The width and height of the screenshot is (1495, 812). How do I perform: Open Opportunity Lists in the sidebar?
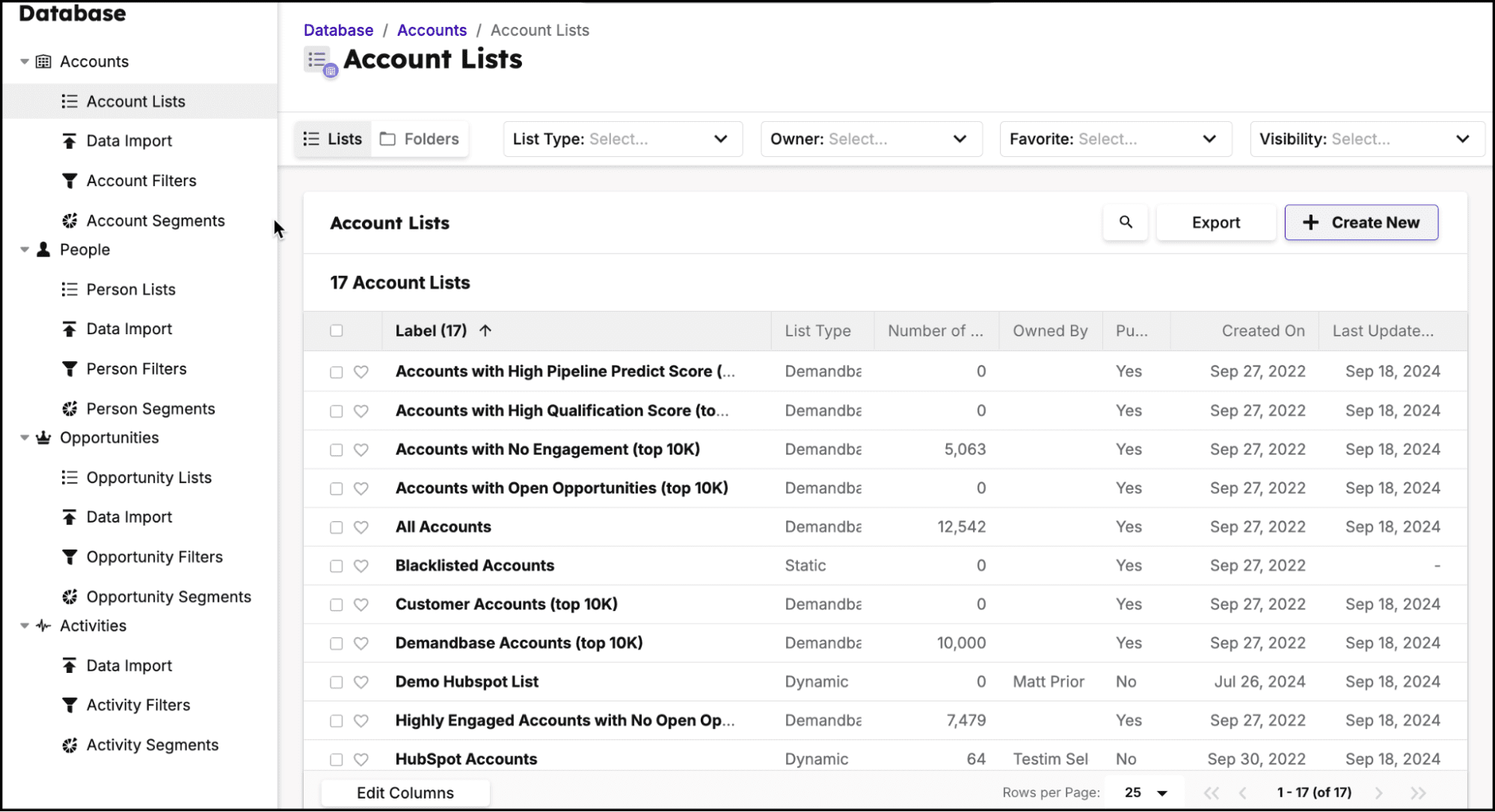pos(148,477)
